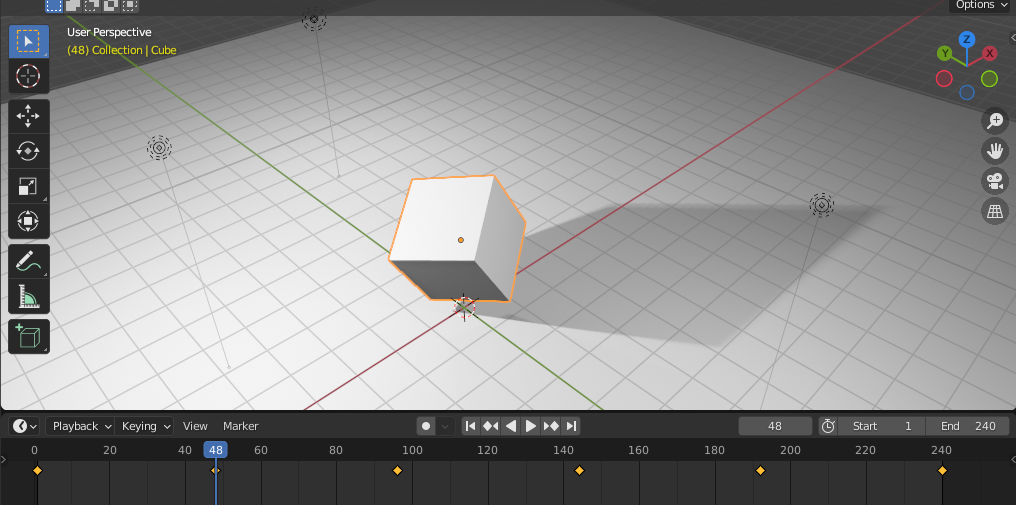Screen dimensions: 1016x505
Task: Open the timeline Marker menu
Action: [x=240, y=426]
